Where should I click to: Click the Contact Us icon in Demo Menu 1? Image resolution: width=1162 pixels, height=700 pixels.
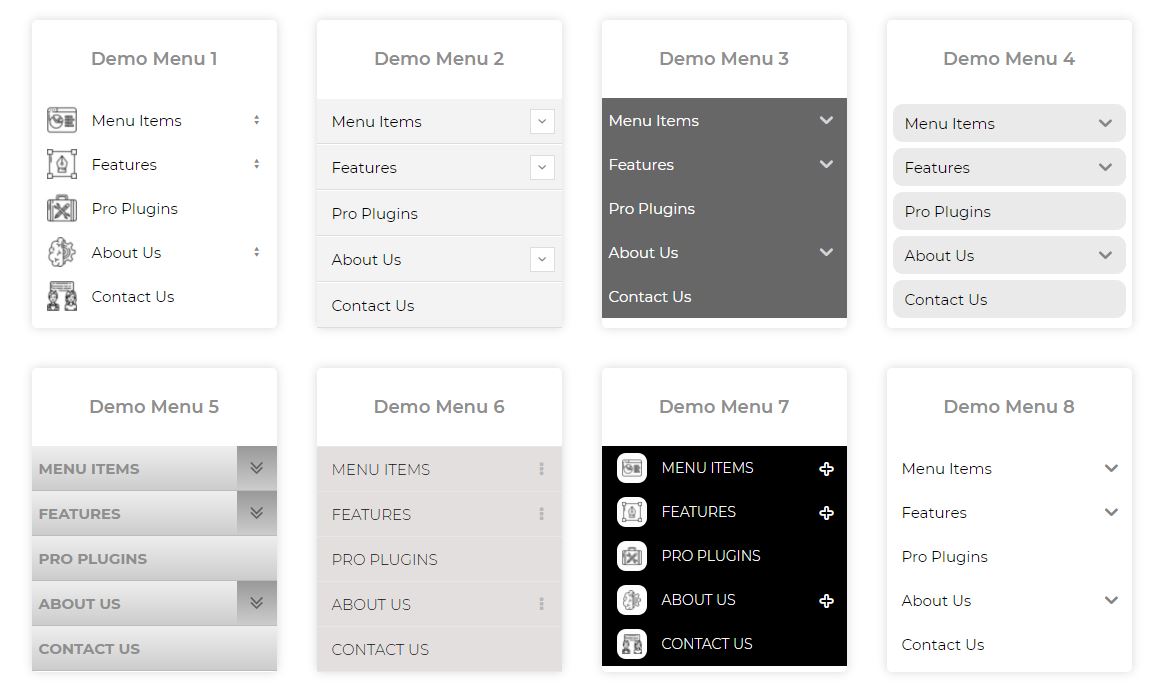pos(61,296)
